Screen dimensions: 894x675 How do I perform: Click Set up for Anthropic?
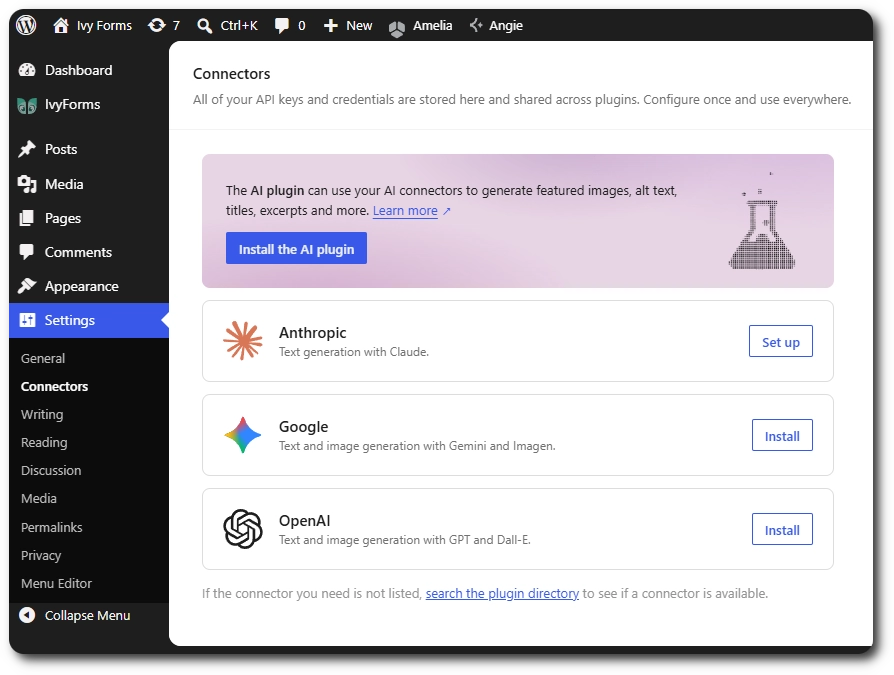(781, 341)
